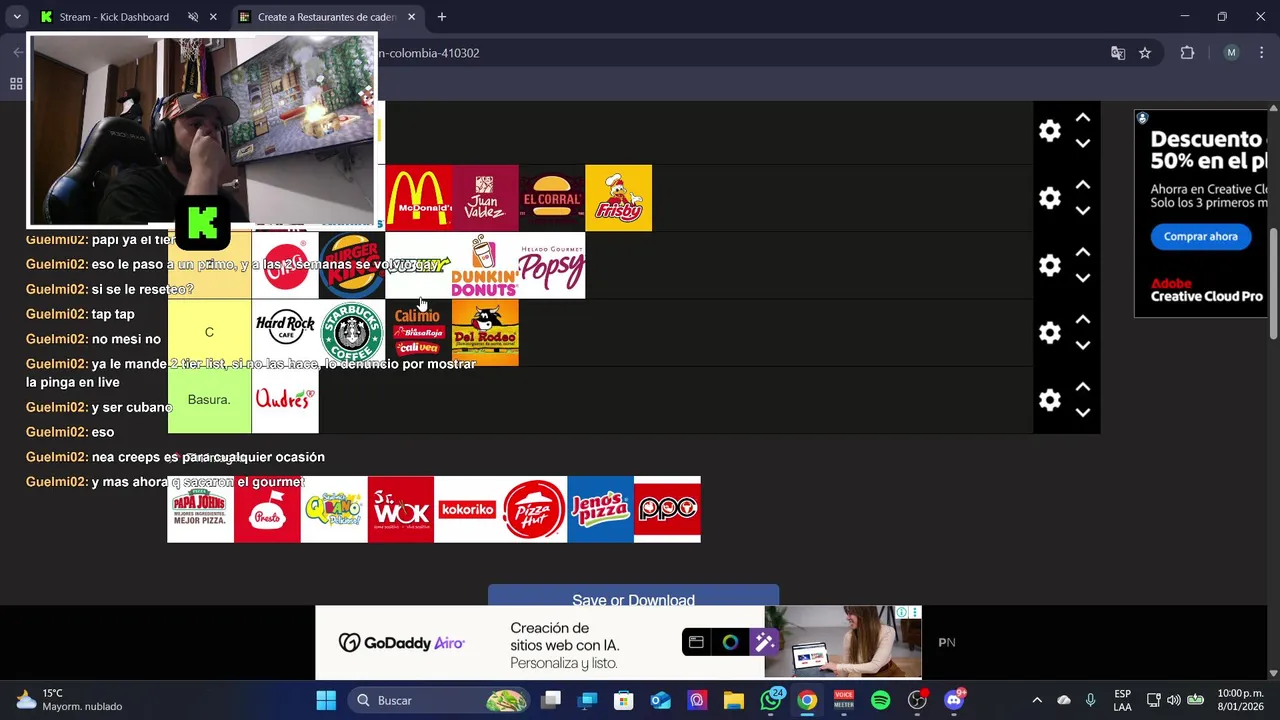Open settings gear for the Burger King tier row

click(1049, 265)
